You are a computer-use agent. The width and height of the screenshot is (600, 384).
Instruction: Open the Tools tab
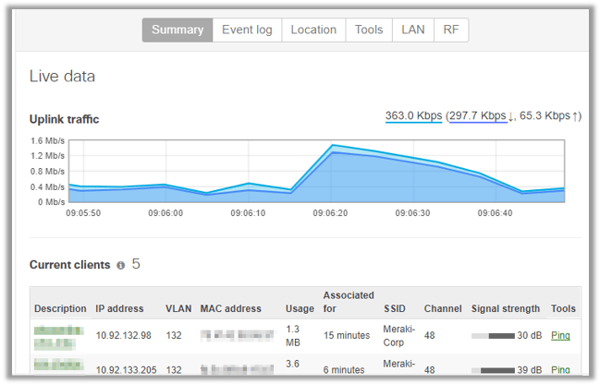(x=369, y=30)
